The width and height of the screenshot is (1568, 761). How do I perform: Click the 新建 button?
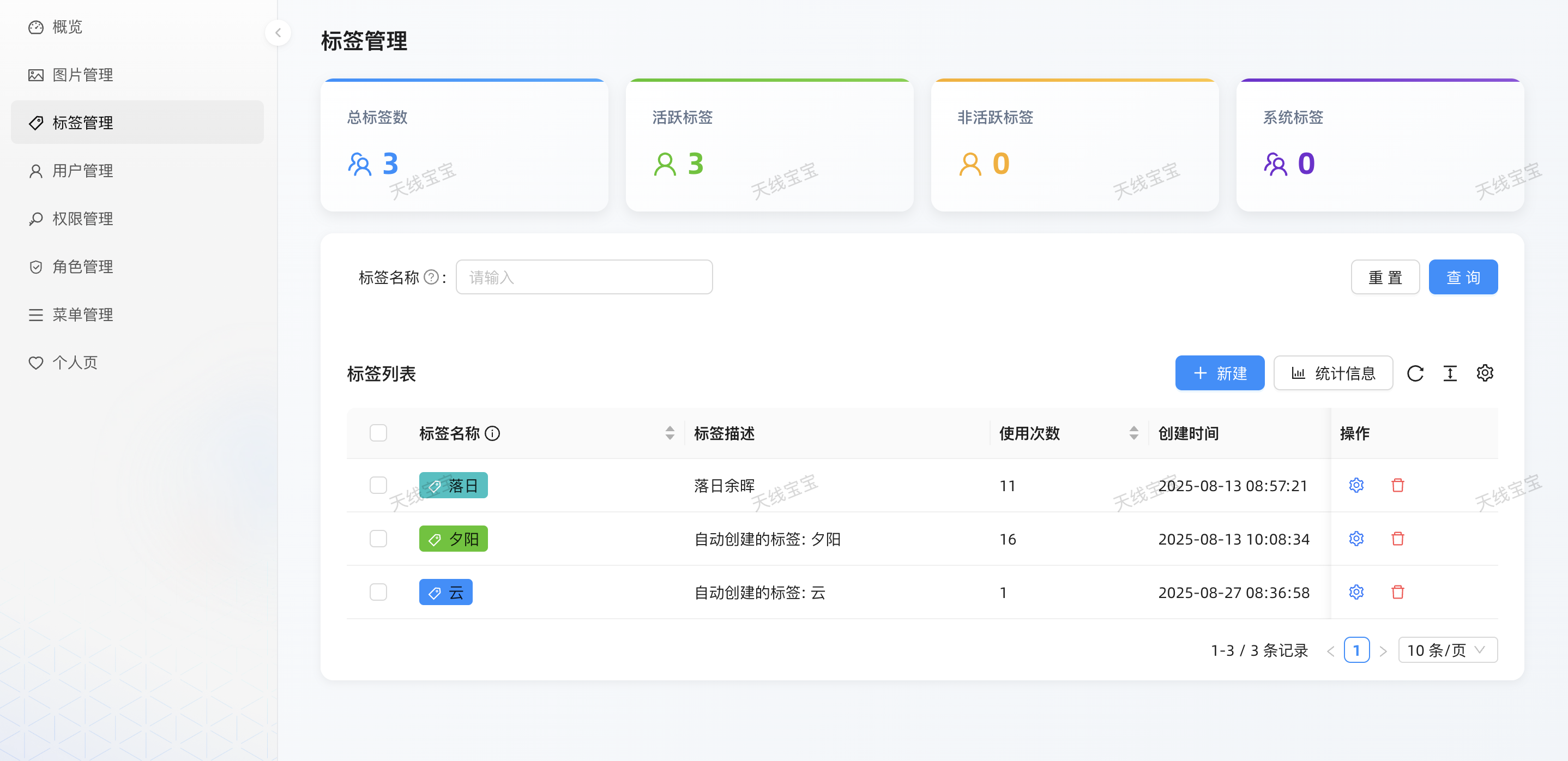[x=1219, y=373]
